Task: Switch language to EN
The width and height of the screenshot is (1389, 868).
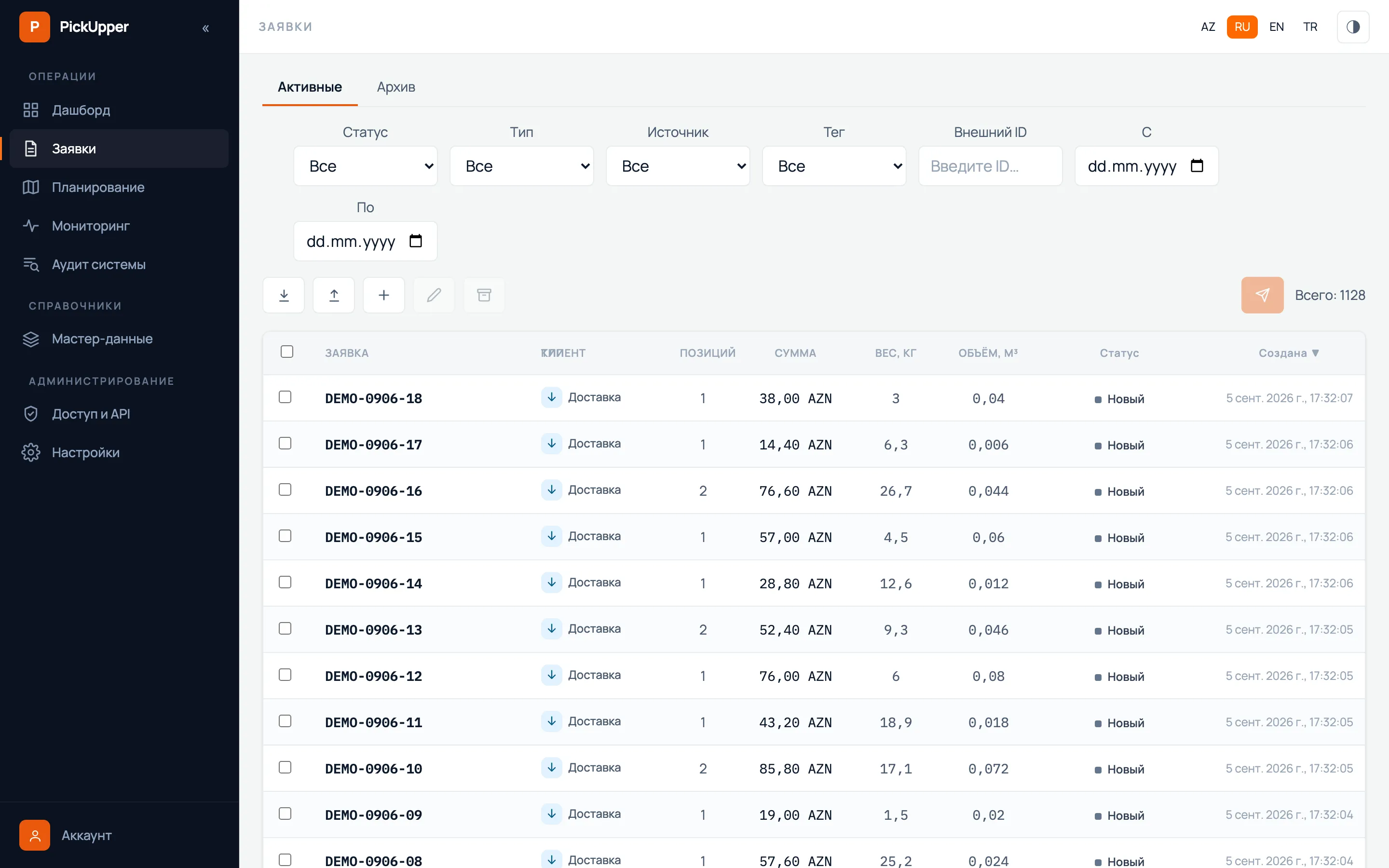Action: [1277, 27]
